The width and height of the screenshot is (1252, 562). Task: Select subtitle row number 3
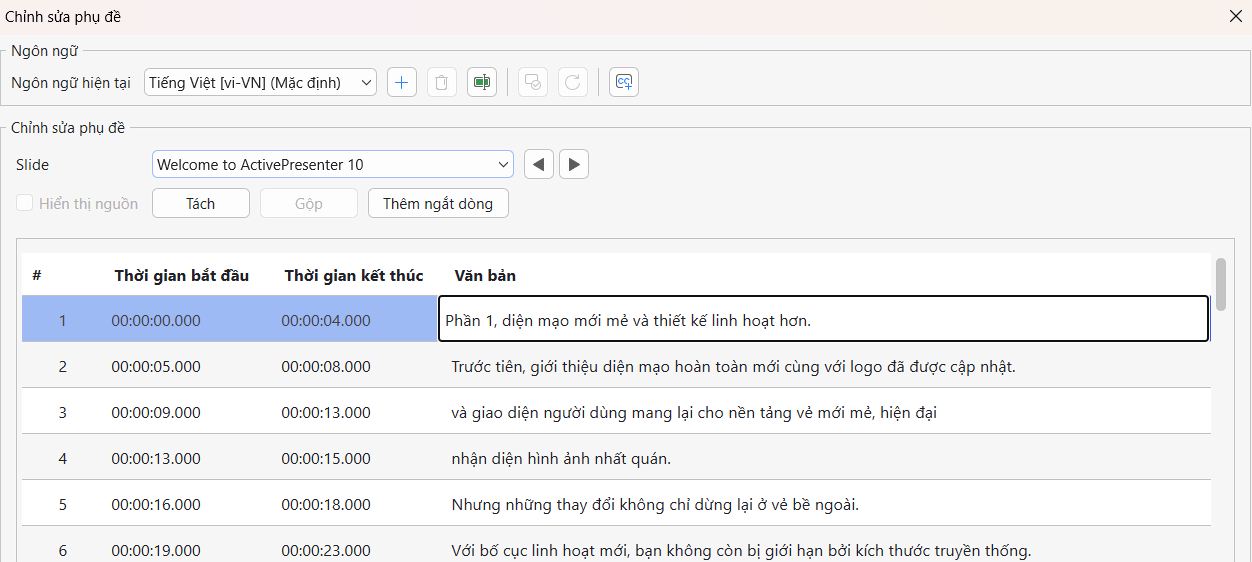point(62,412)
